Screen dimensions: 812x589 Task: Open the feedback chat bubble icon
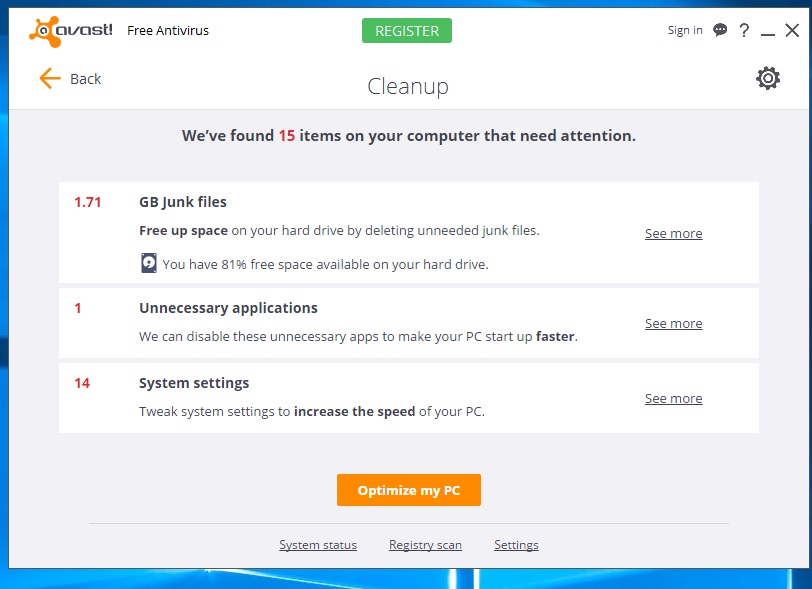coord(720,30)
